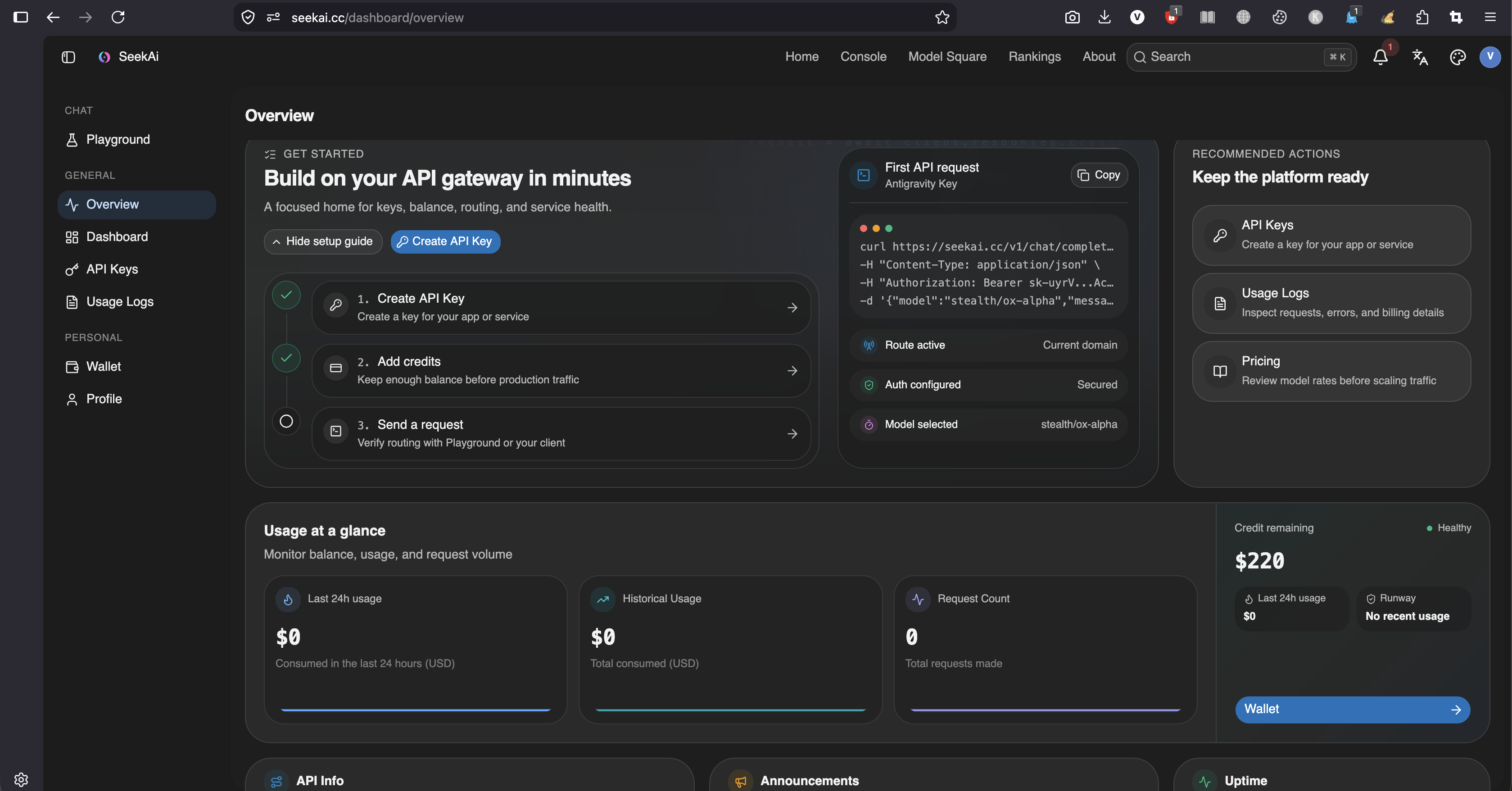Click the arrow on Send a request step
The width and height of the screenshot is (1512, 791).
click(x=792, y=434)
